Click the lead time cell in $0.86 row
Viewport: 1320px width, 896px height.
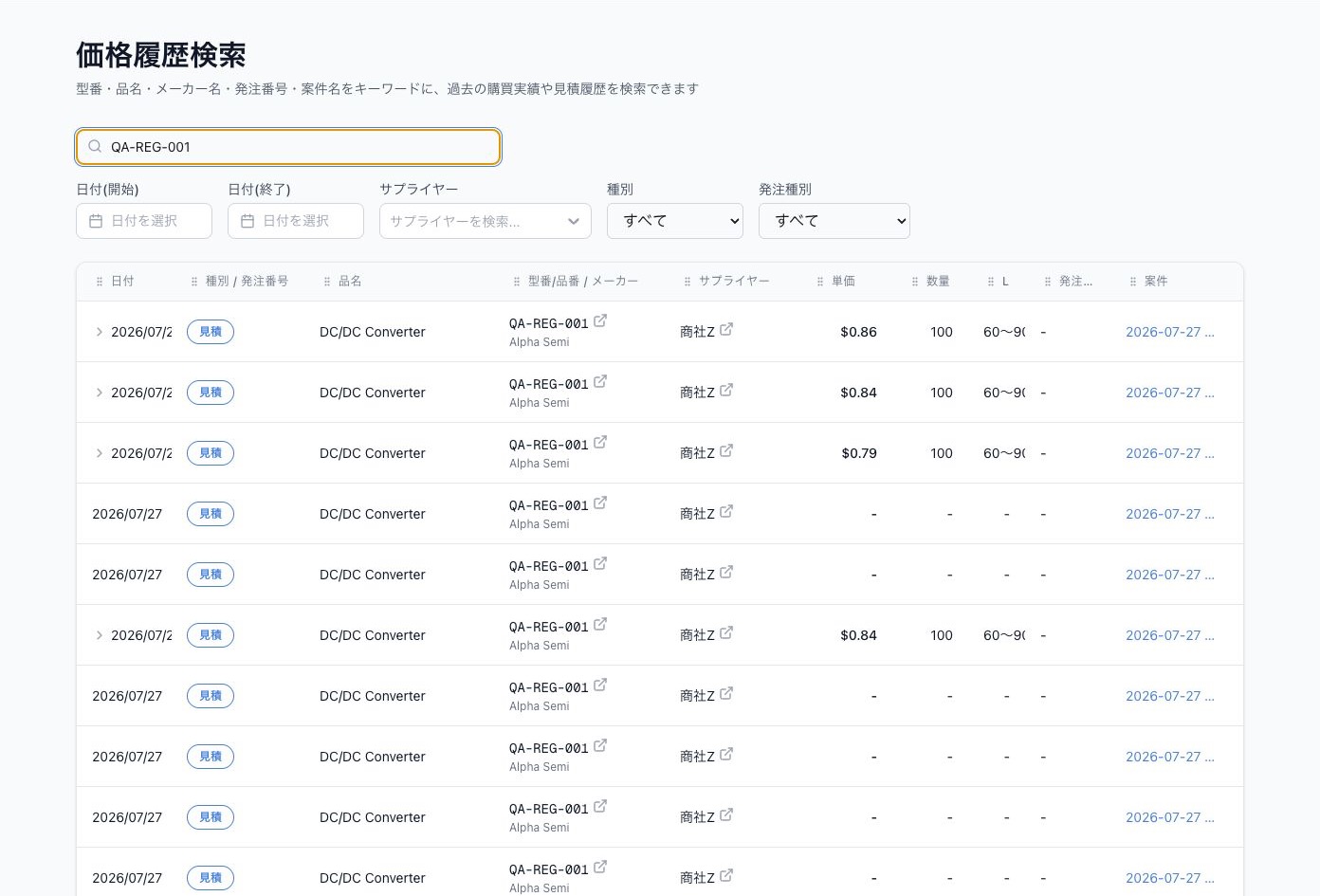[1004, 332]
